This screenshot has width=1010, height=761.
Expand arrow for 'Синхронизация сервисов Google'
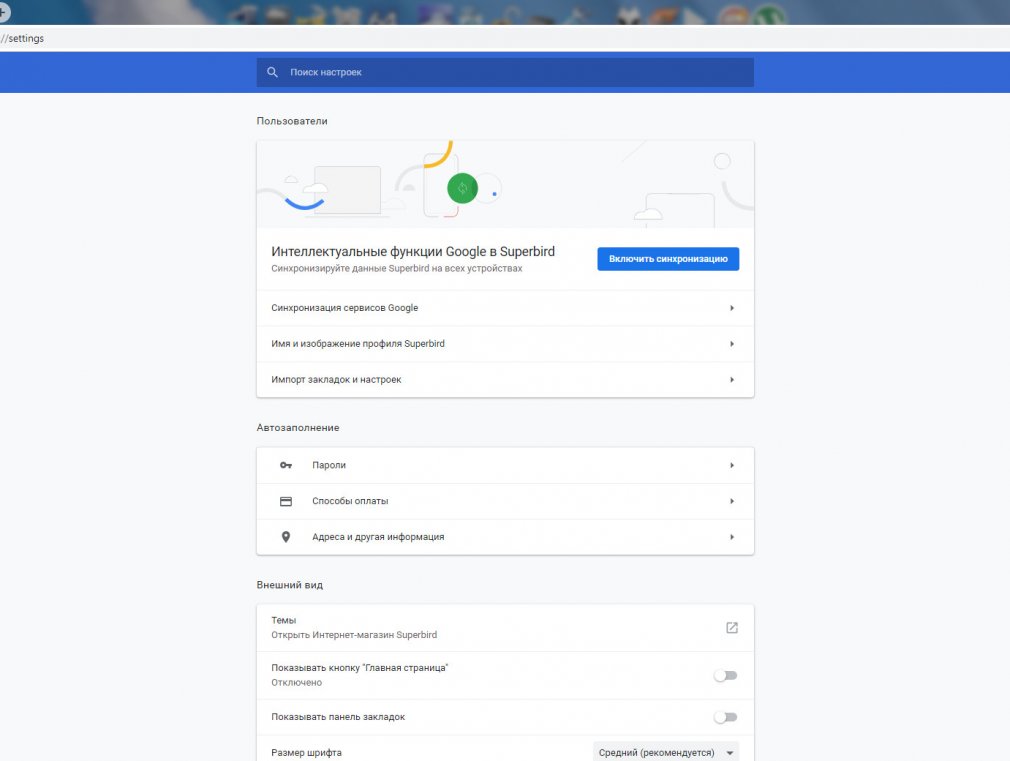732,308
